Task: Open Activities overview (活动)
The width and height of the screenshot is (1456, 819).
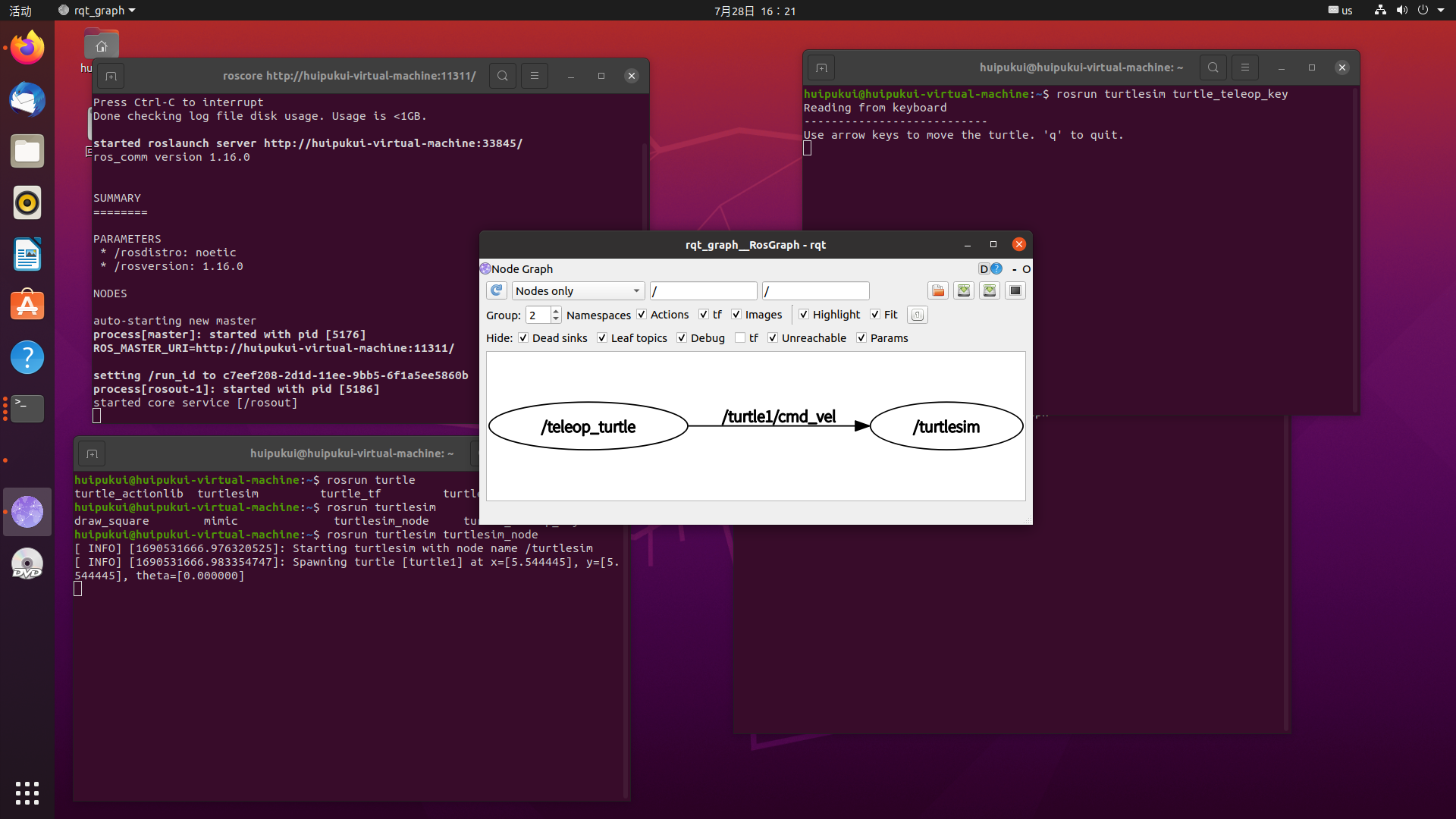Action: pyautogui.click(x=20, y=11)
